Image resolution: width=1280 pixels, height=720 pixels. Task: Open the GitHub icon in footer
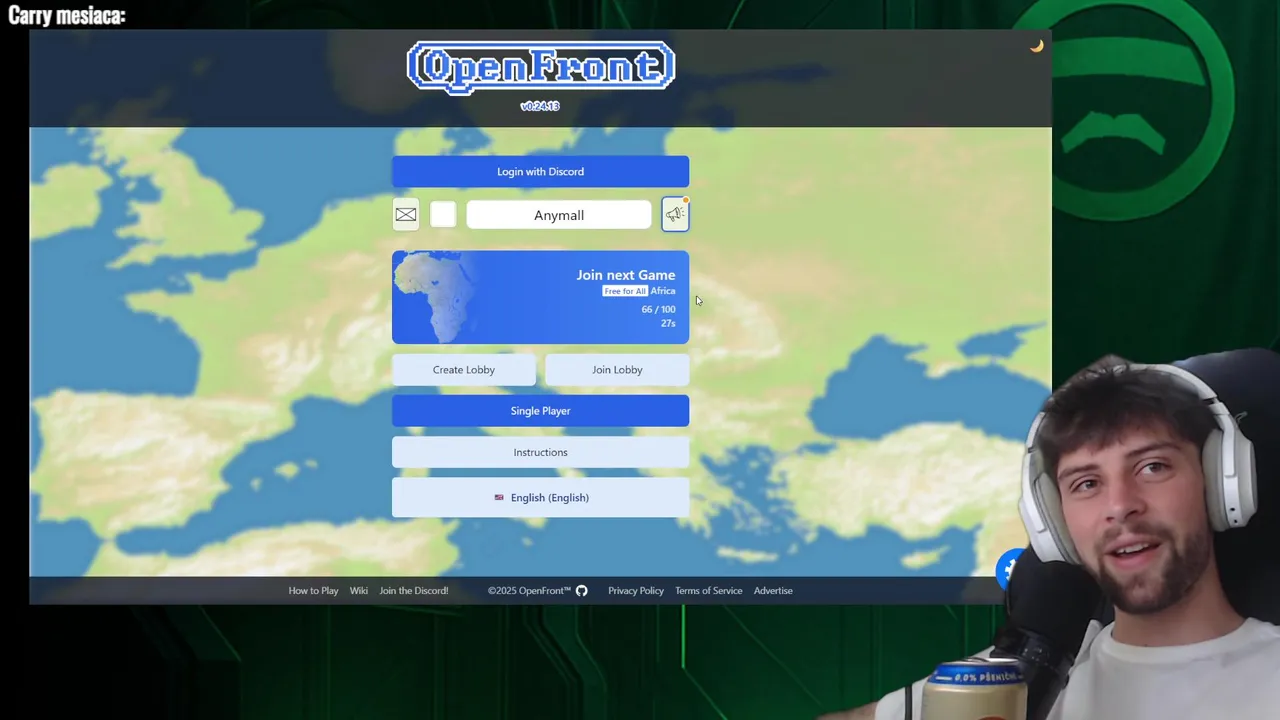(x=582, y=591)
